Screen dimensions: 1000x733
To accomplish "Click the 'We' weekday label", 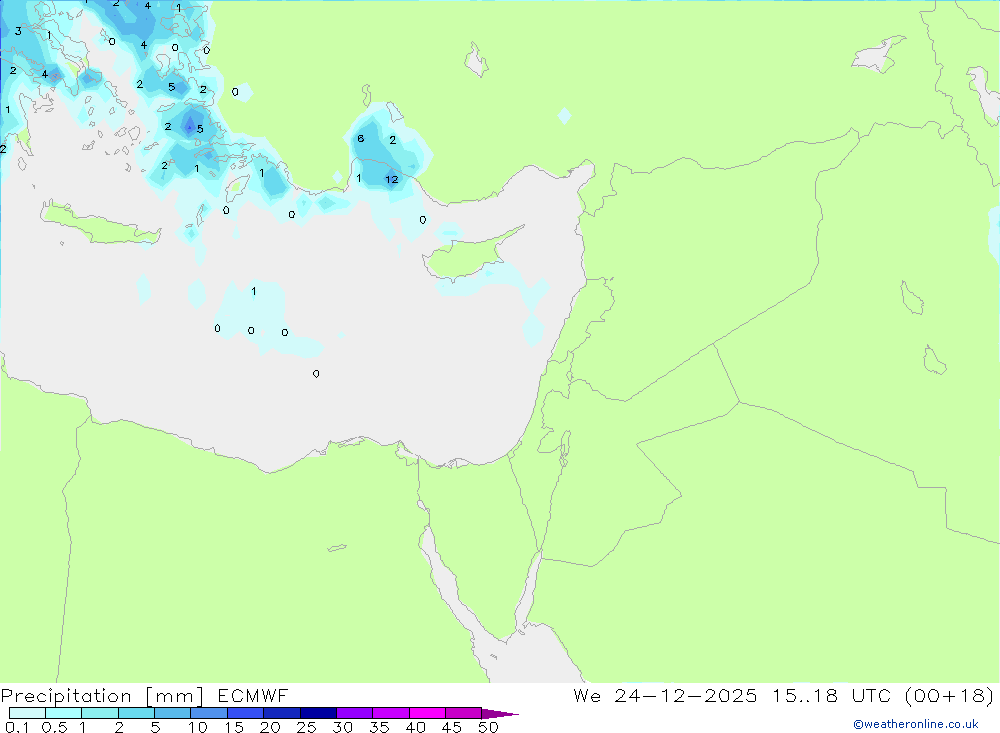I will tap(587, 695).
